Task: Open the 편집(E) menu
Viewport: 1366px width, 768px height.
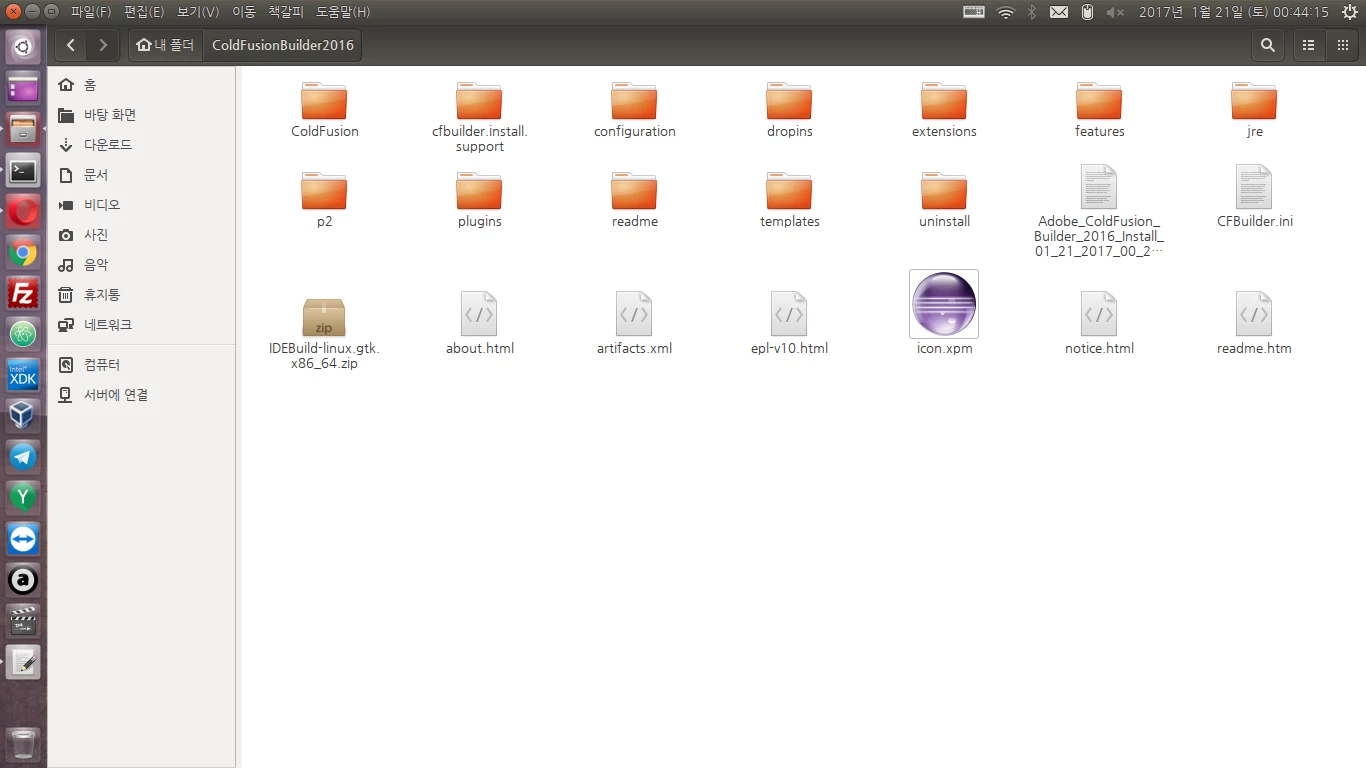Action: 144,12
